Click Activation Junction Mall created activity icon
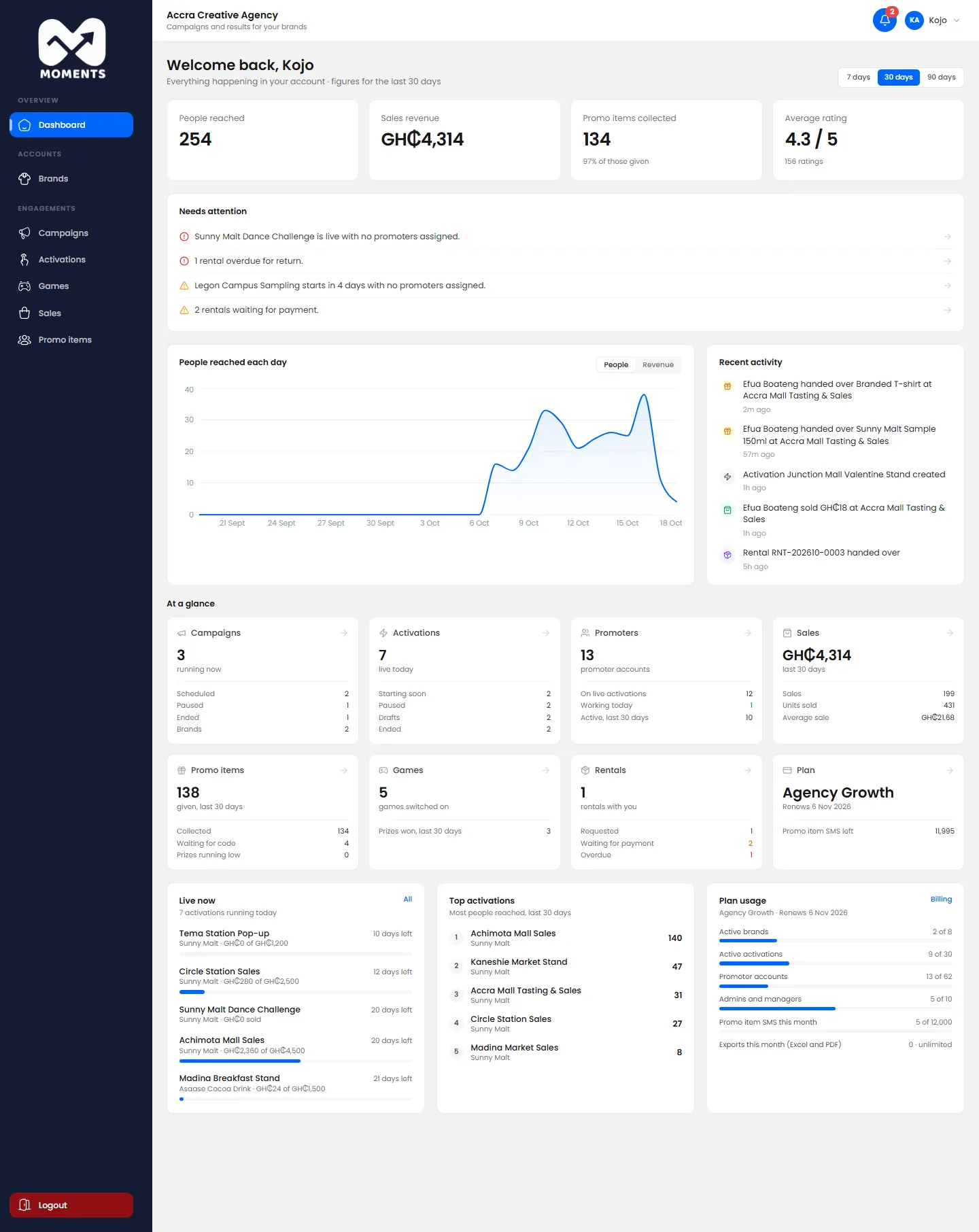 coord(727,477)
